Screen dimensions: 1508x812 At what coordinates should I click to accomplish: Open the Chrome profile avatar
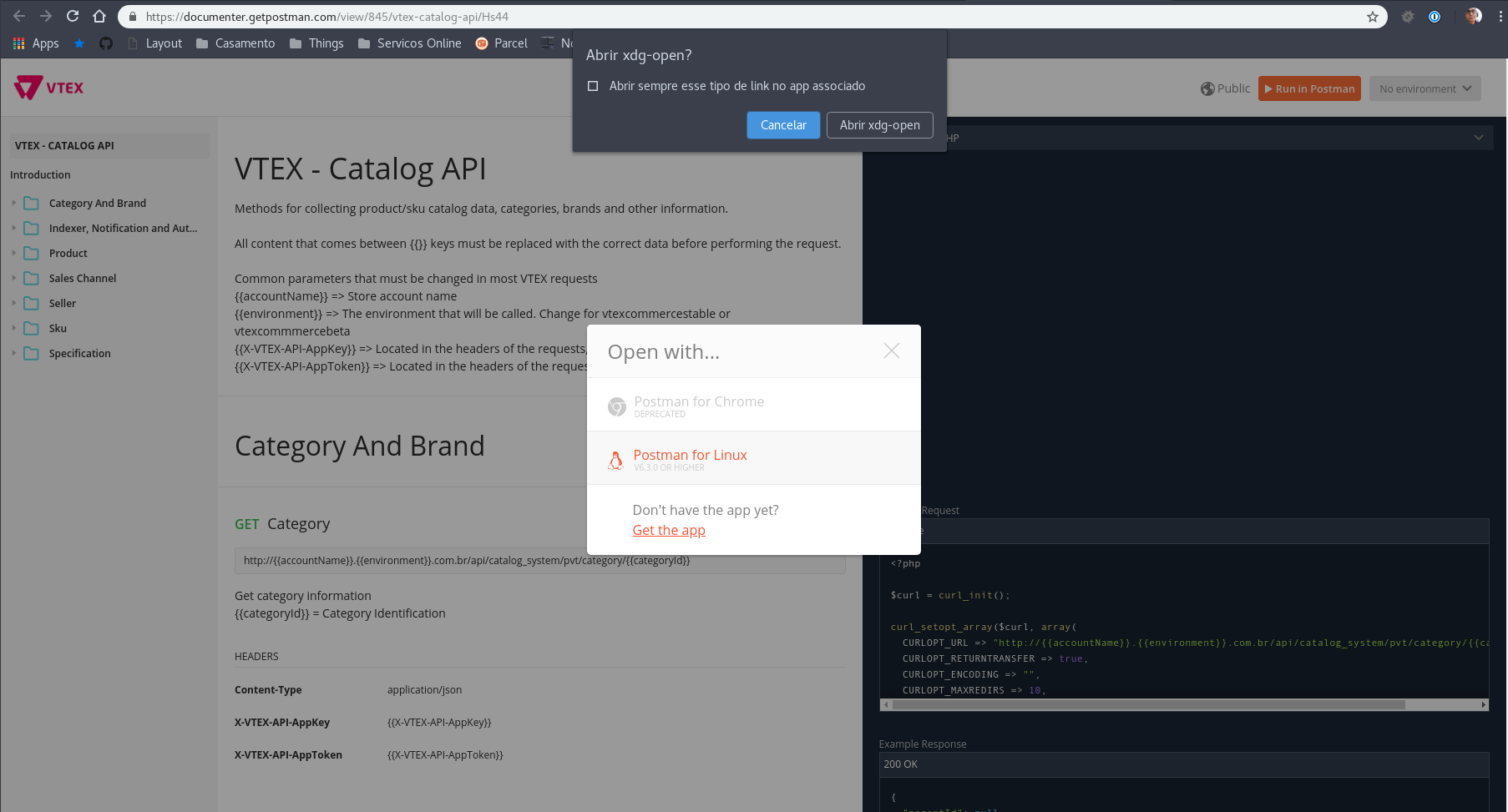click(1474, 17)
